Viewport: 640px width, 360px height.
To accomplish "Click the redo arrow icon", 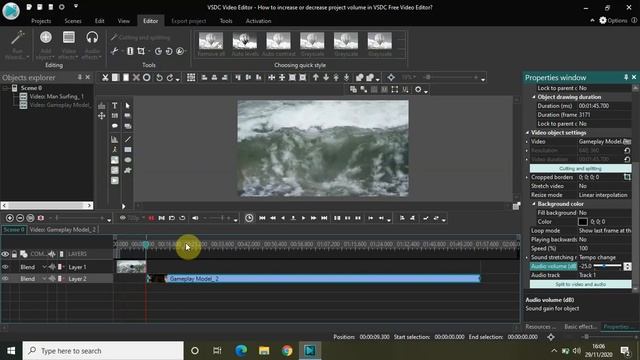I will pos(170,78).
